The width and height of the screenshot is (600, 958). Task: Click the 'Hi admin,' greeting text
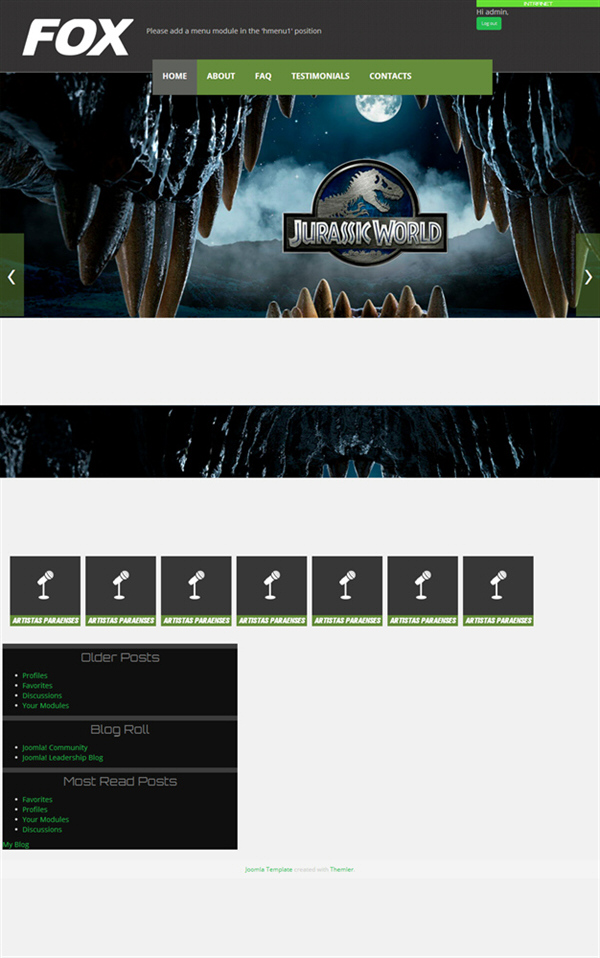(492, 12)
